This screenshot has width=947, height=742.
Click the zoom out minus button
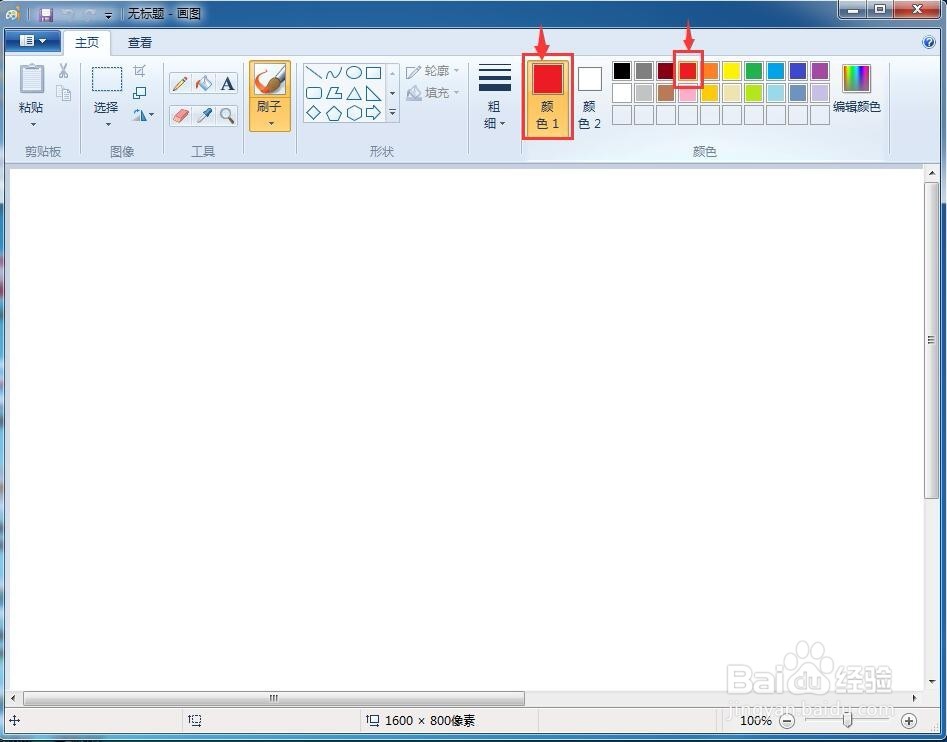(x=787, y=720)
